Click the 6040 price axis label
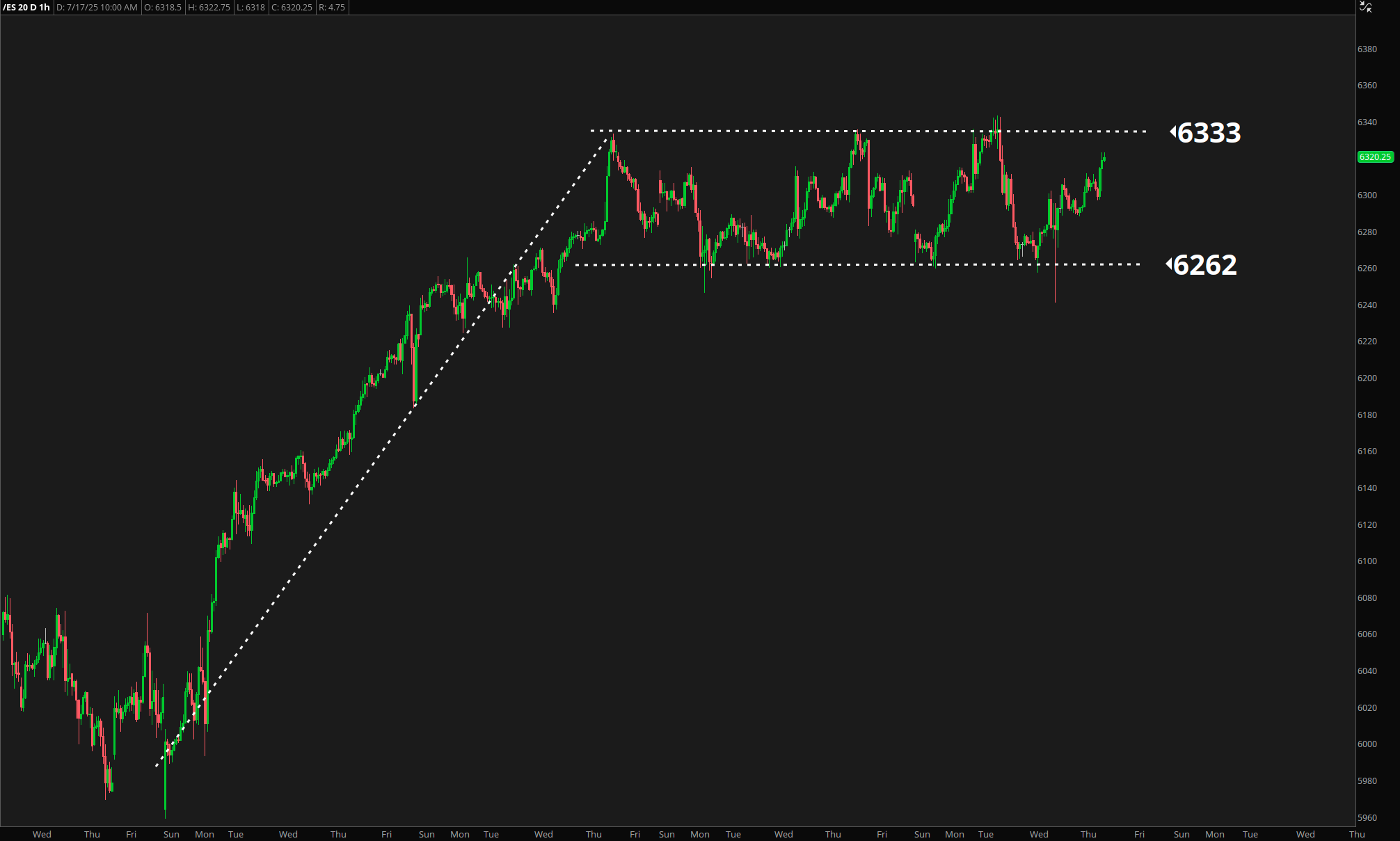 pyautogui.click(x=1367, y=671)
